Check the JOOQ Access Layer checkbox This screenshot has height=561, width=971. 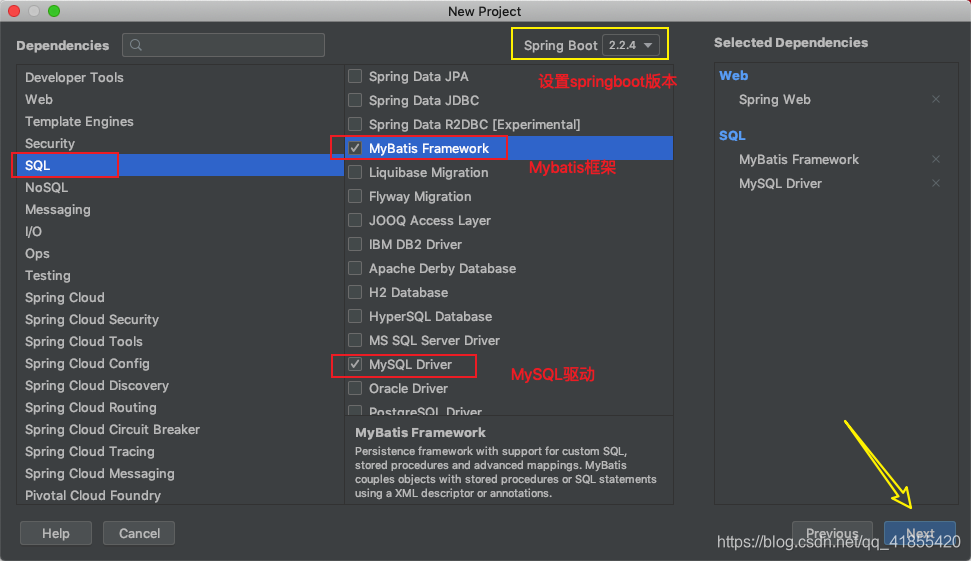tap(355, 220)
